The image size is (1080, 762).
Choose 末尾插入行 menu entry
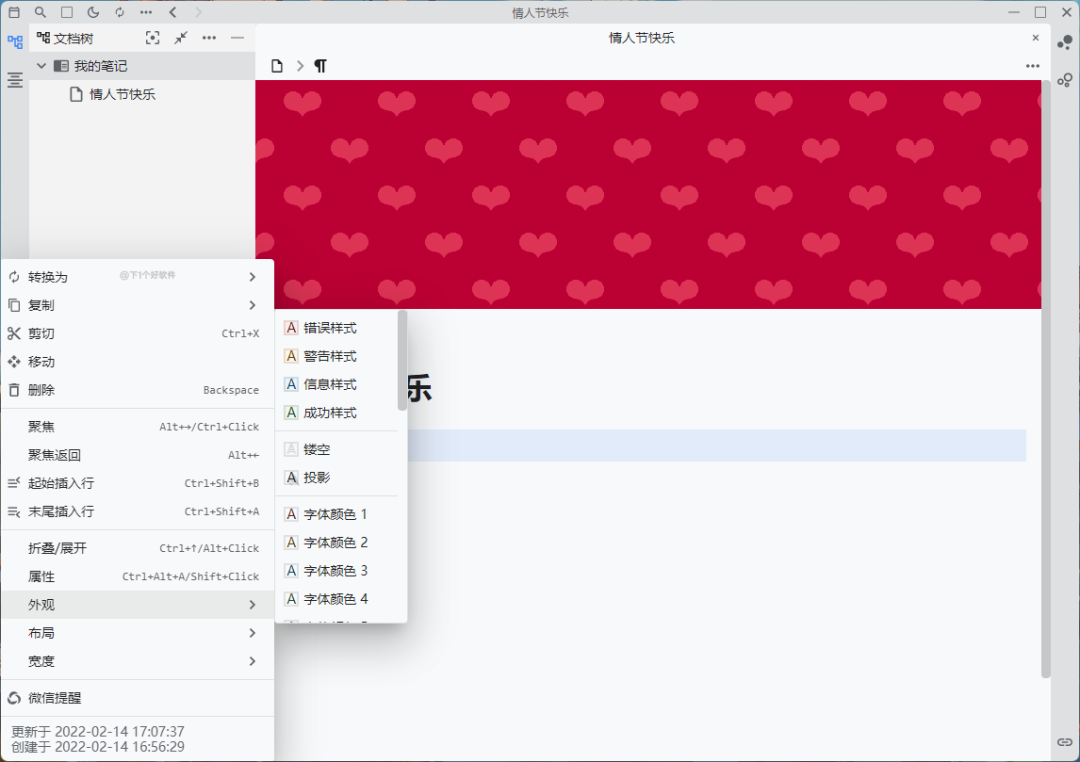137,511
